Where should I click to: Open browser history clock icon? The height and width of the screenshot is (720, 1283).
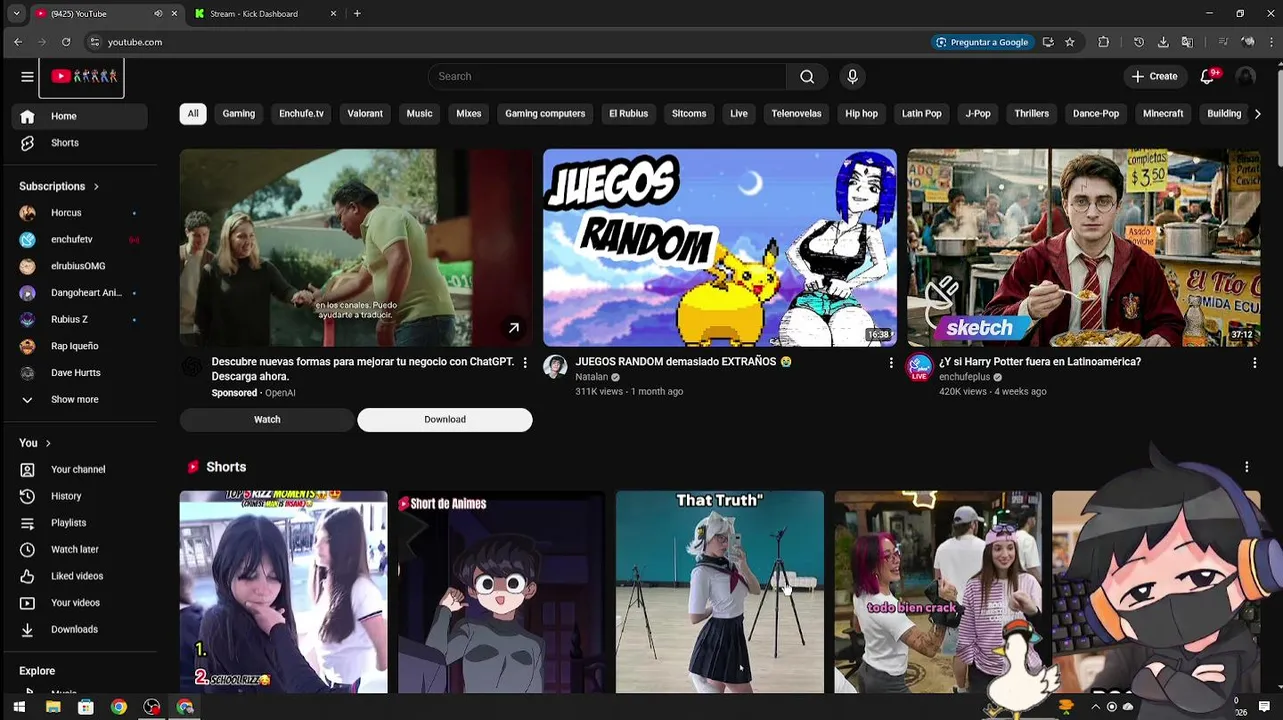tap(1139, 42)
